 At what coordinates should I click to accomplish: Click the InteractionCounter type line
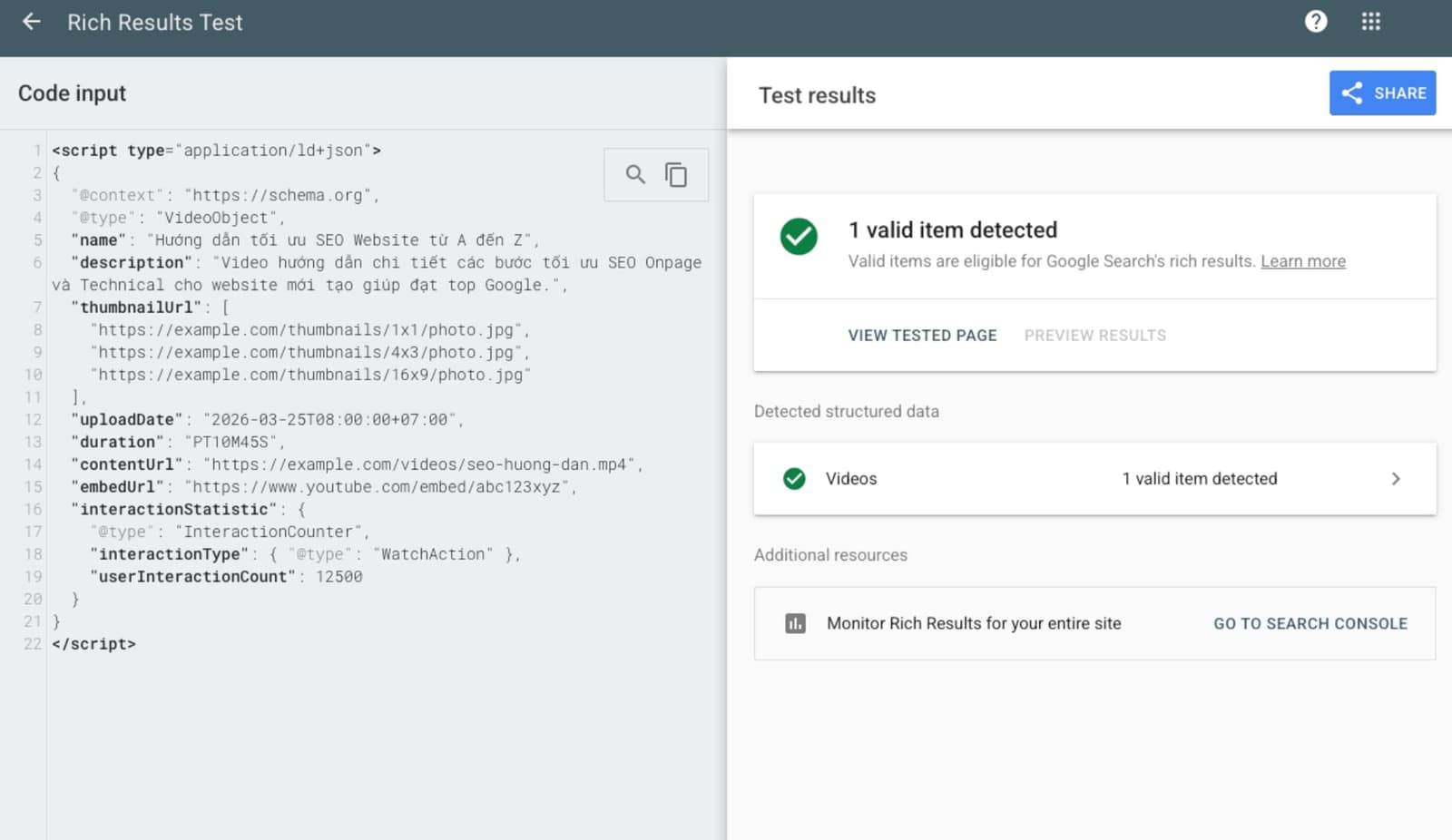click(230, 532)
